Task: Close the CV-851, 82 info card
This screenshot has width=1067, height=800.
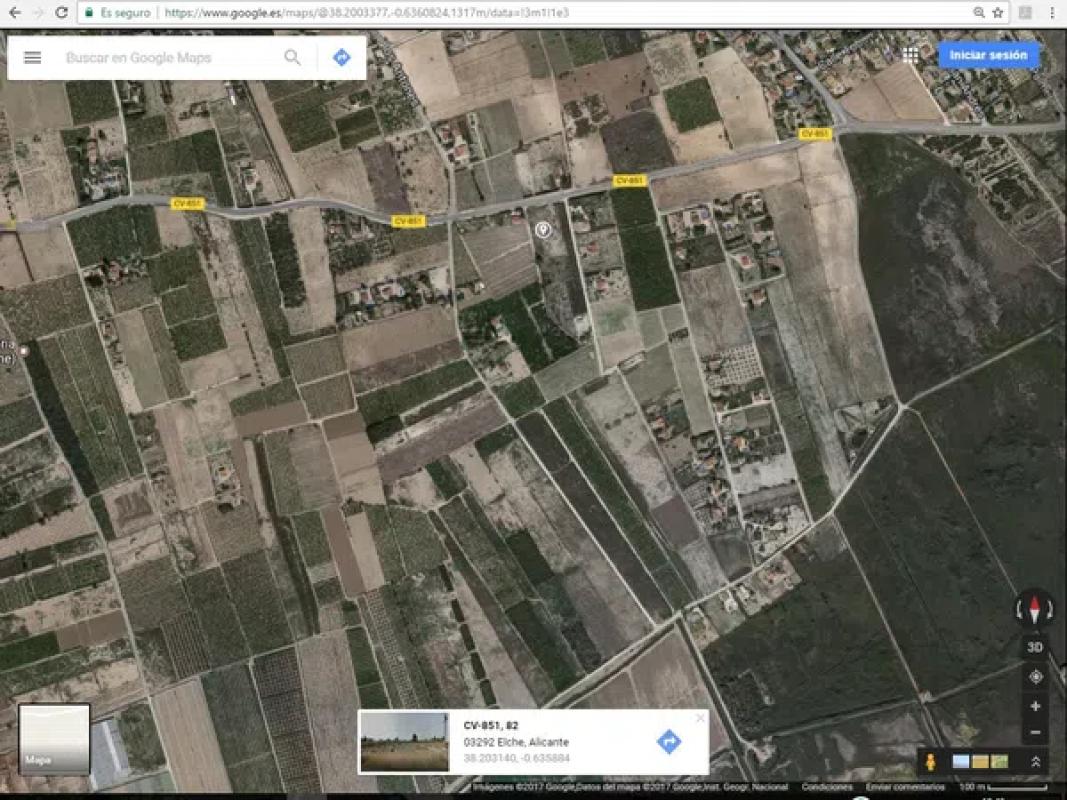Action: pyautogui.click(x=700, y=718)
